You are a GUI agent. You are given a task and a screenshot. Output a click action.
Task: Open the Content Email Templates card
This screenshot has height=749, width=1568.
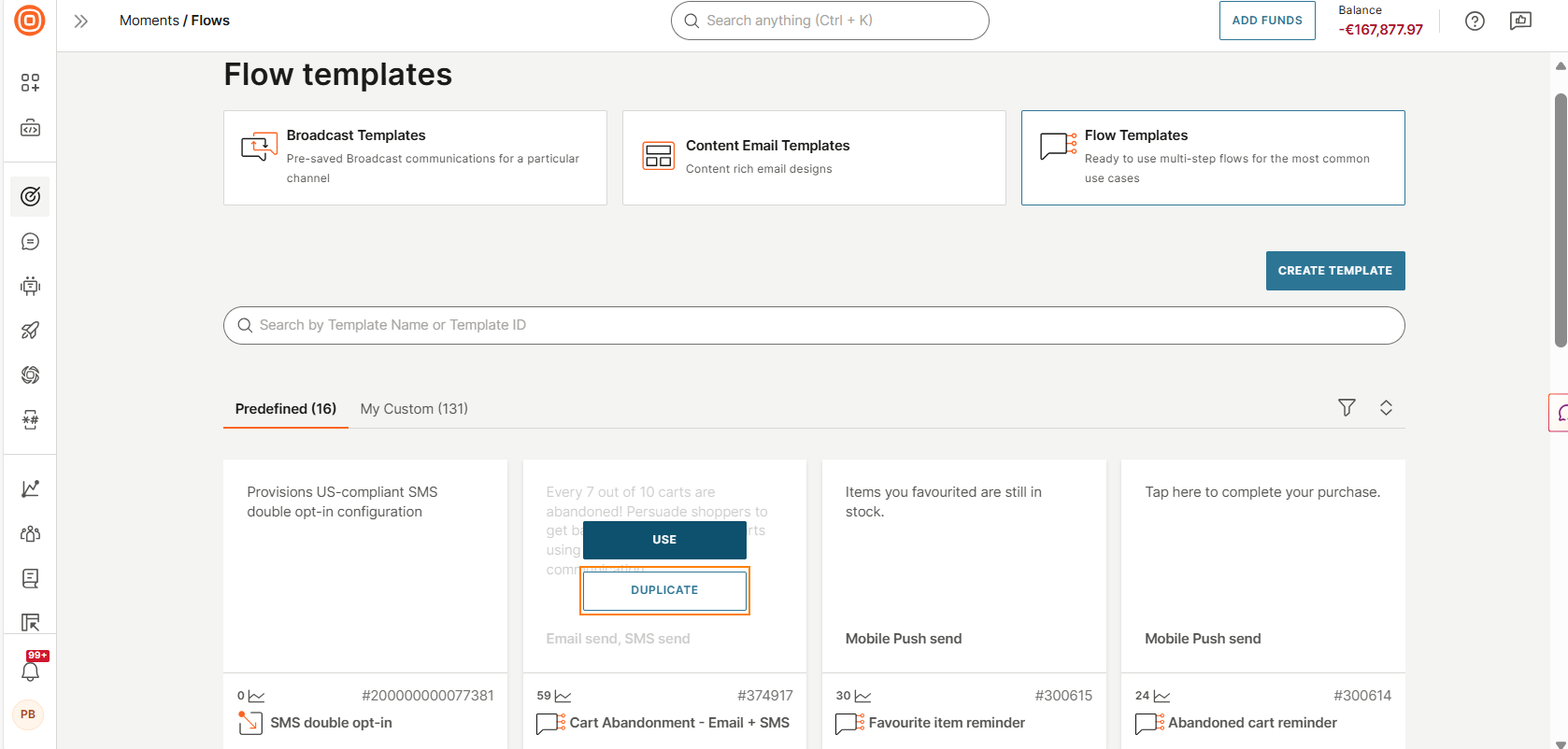814,158
